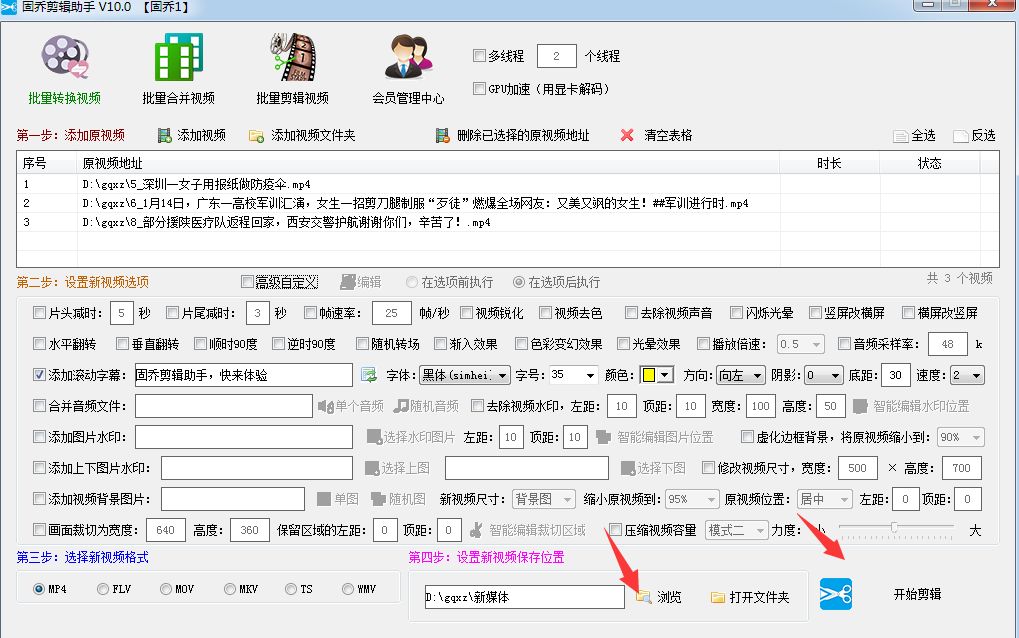Screen dimensions: 1019x638
Task: Select the 在选项后执行 radio option
Action: [519, 282]
